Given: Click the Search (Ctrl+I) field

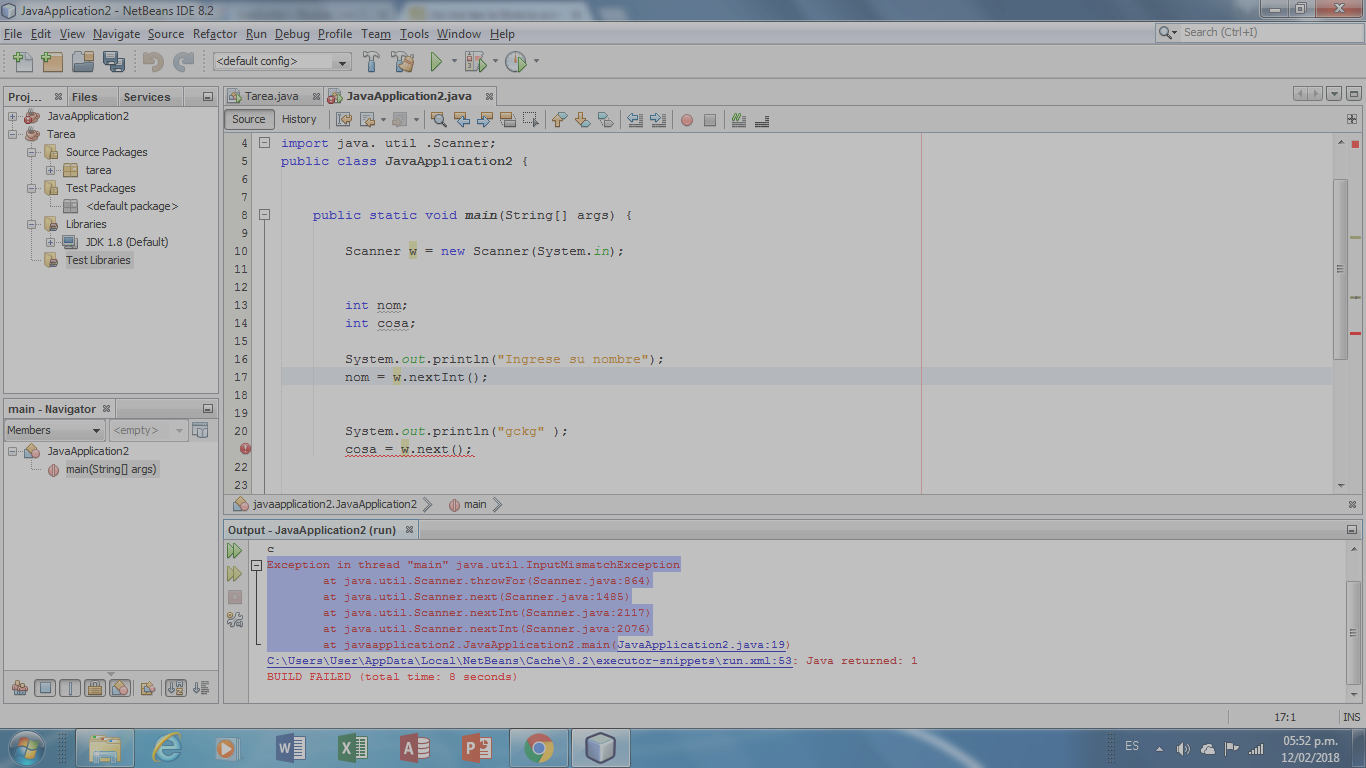Looking at the screenshot, I should 1258,32.
